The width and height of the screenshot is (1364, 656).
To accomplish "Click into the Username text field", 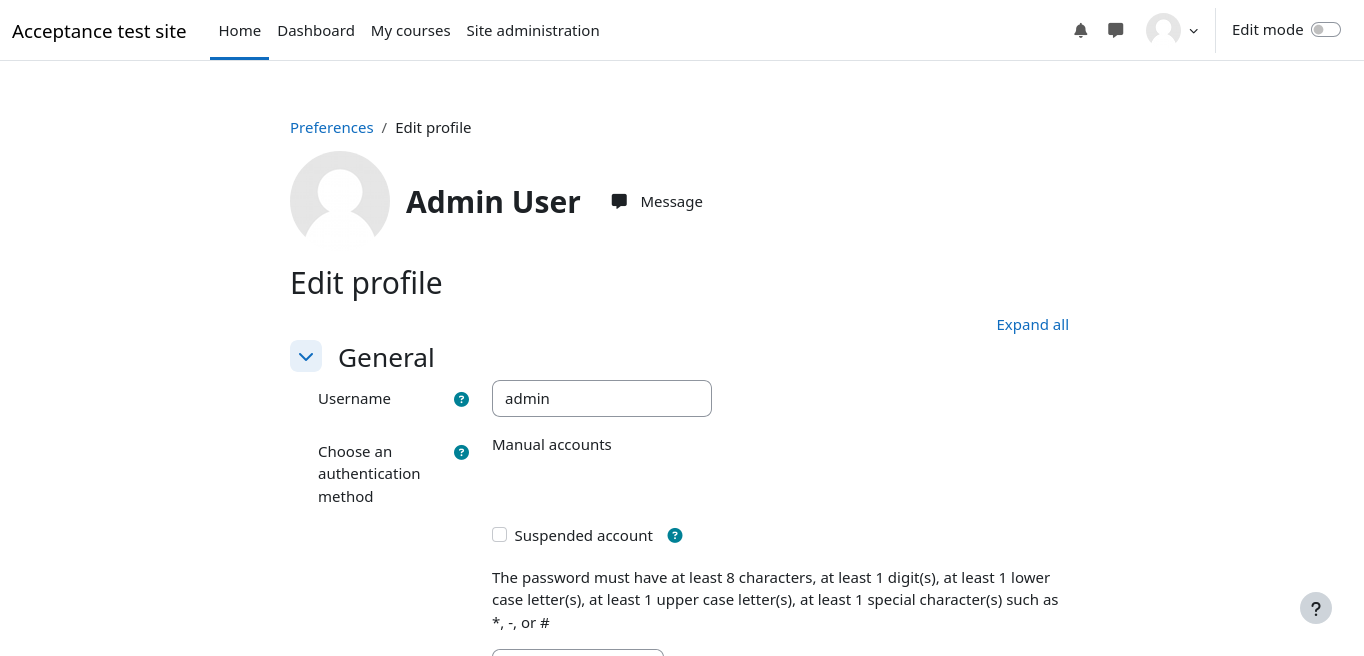I will pos(602,398).
